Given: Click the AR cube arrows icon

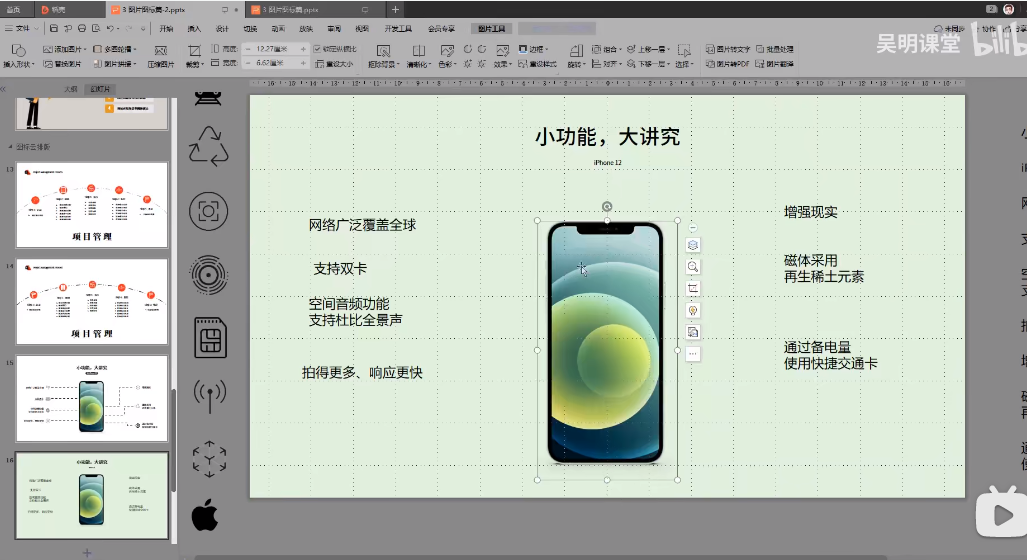Looking at the screenshot, I should click(x=210, y=459).
